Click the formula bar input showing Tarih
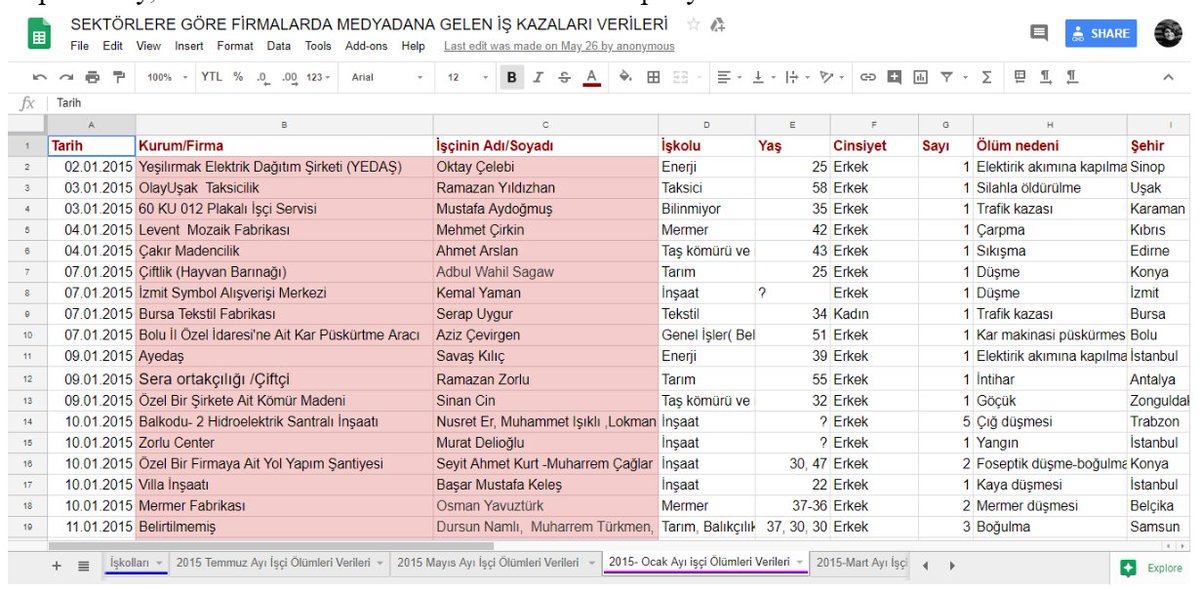 (620, 102)
